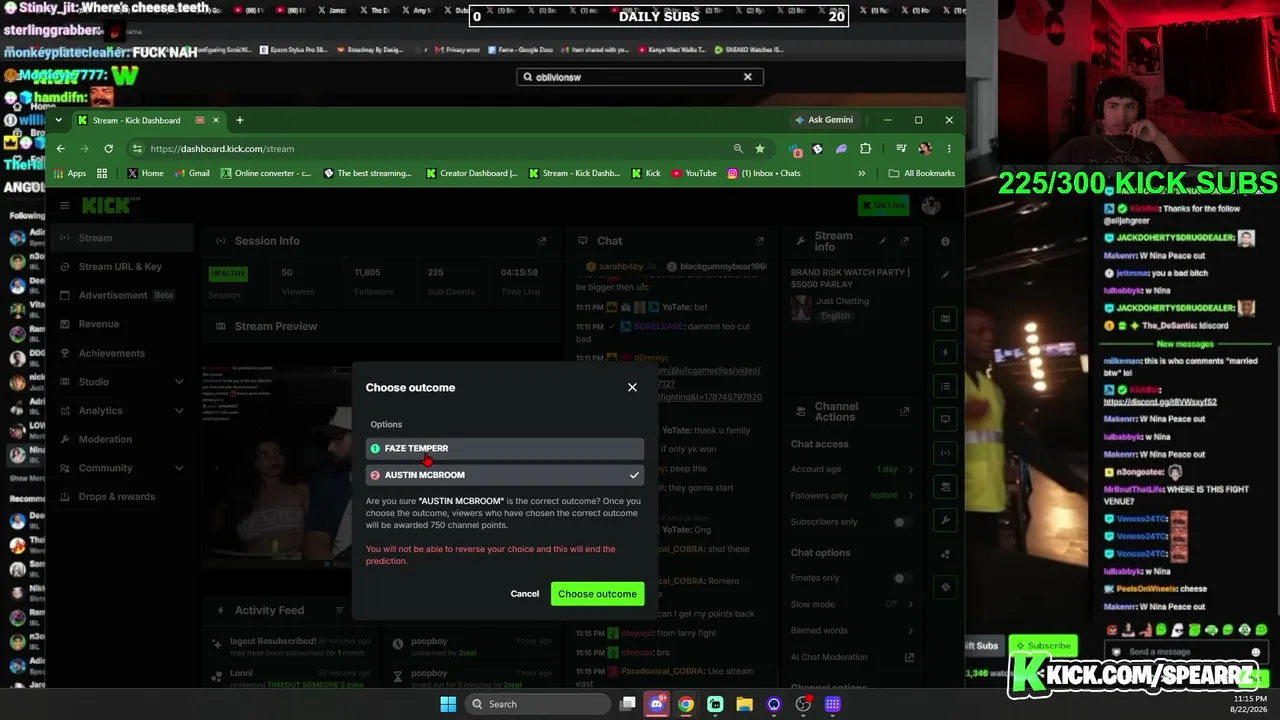Viewport: 1280px width, 720px height.
Task: Cancel the Choose outcome dialog
Action: 525,594
